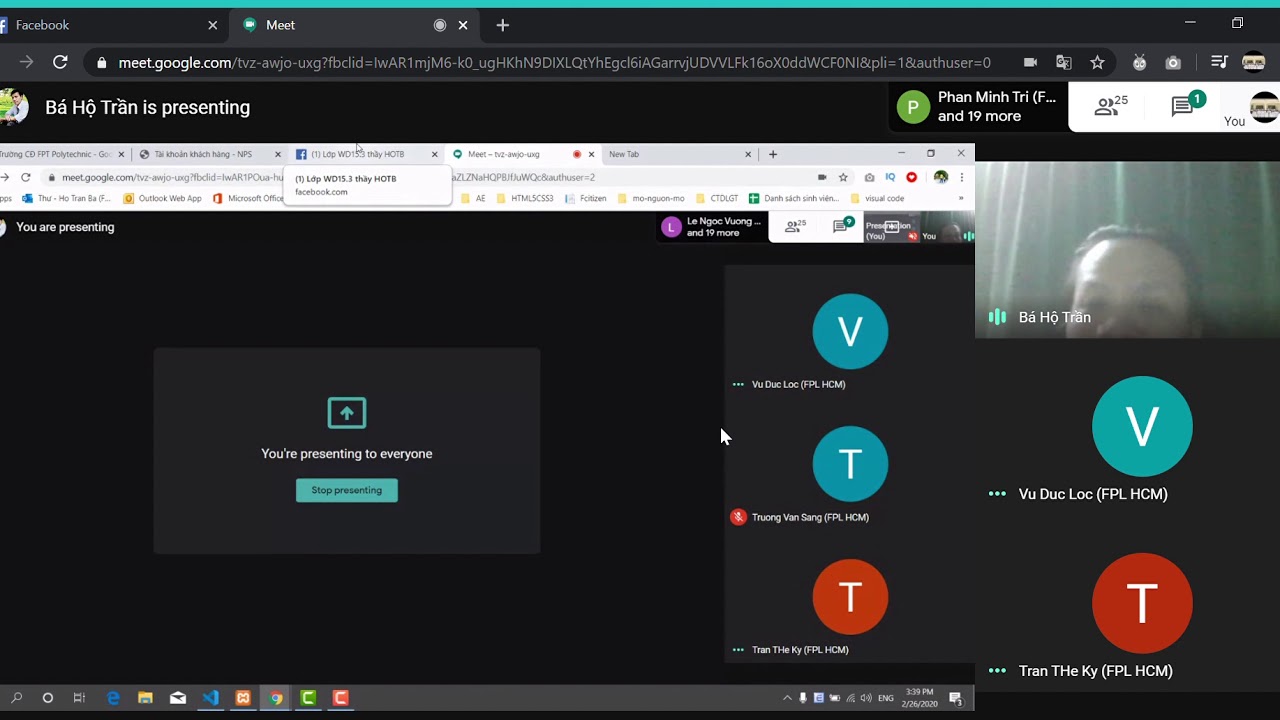Click the "Phan Minh Tri and 19 more" label
The image size is (1280, 720).
(996, 107)
